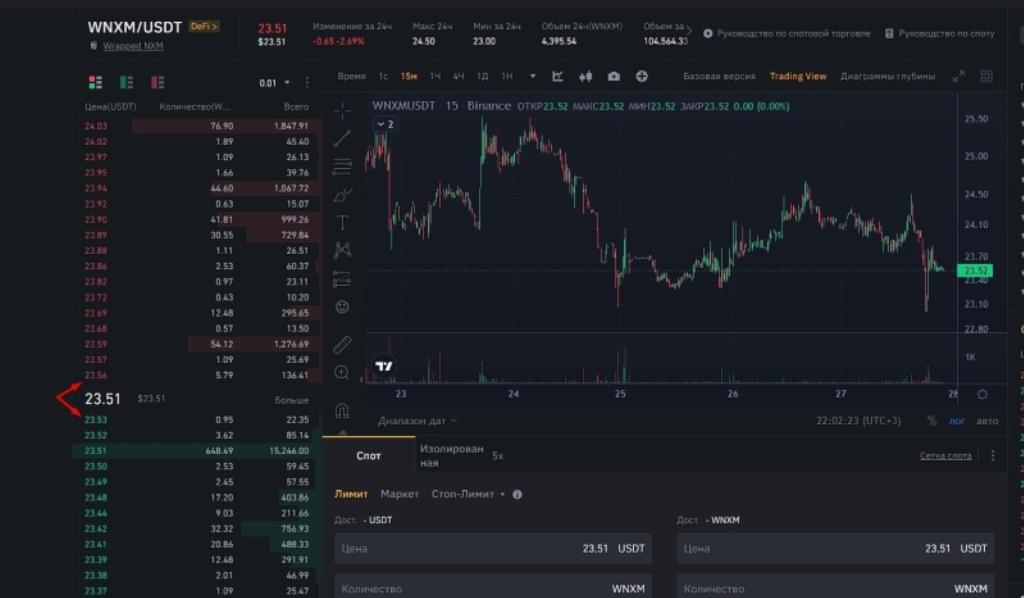The height and width of the screenshot is (598, 1024).
Task: Open the Wrapped NXM link
Action: coord(133,46)
